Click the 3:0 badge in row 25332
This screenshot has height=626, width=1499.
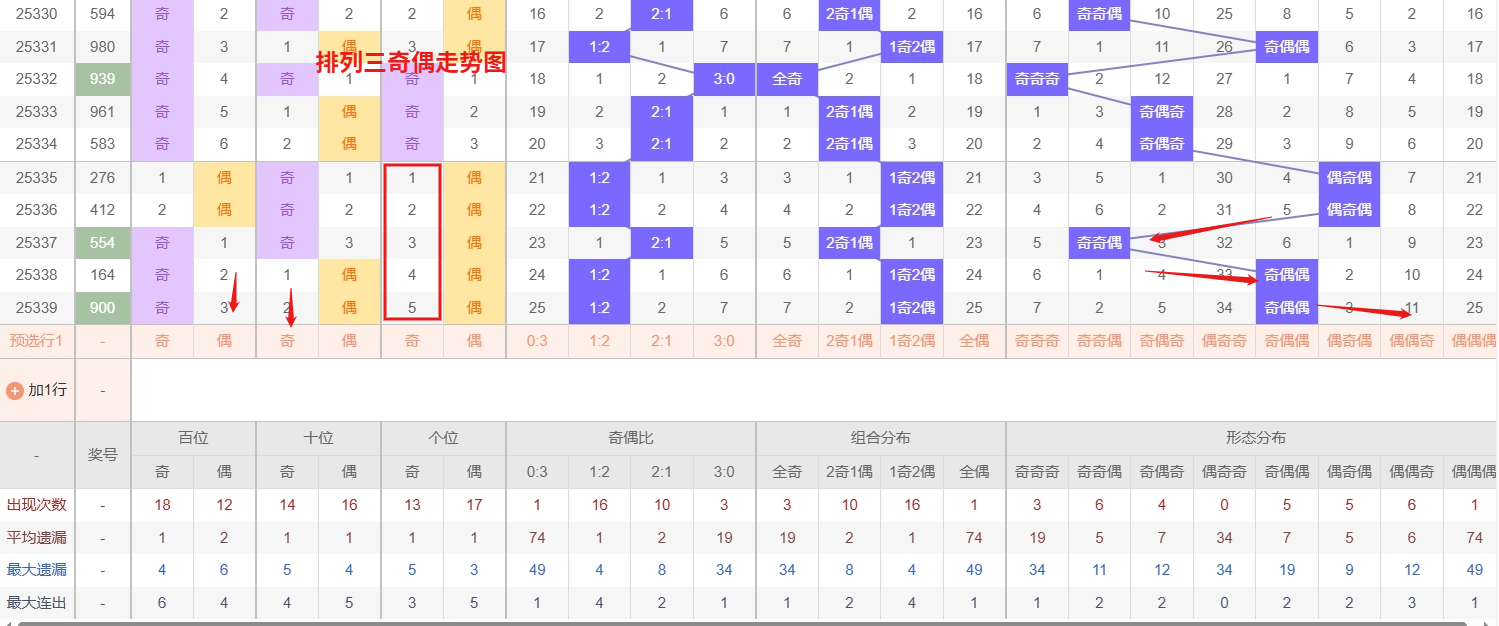(x=724, y=79)
